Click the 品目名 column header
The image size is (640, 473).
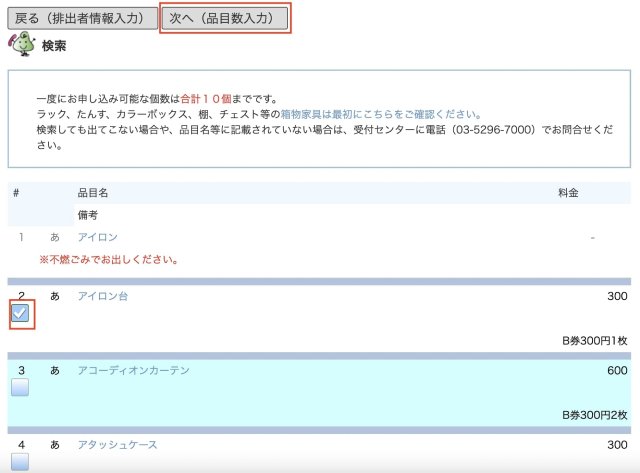click(x=93, y=193)
